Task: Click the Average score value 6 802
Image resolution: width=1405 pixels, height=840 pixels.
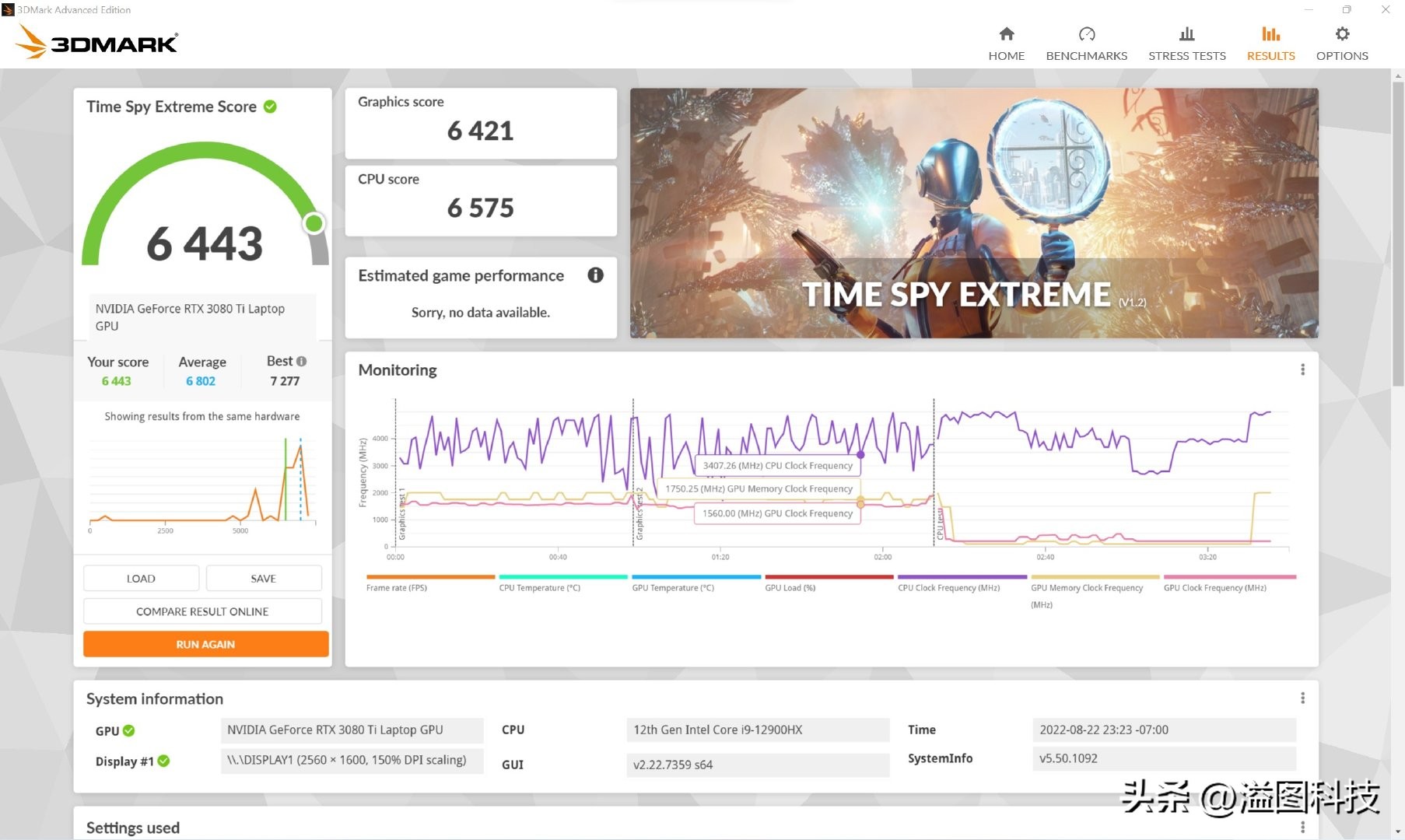Action: (x=201, y=381)
